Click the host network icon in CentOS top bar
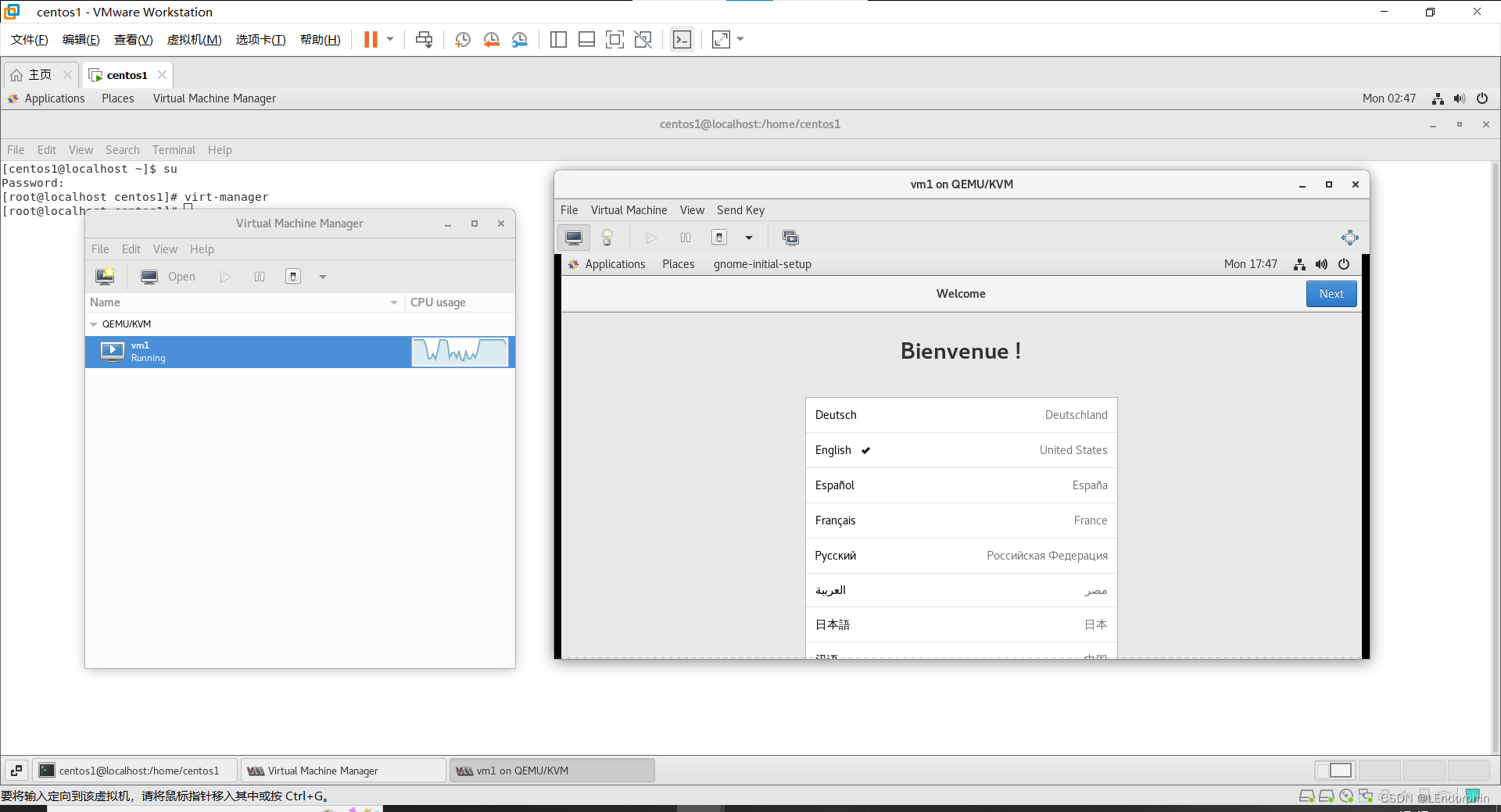1501x812 pixels. [x=1438, y=98]
